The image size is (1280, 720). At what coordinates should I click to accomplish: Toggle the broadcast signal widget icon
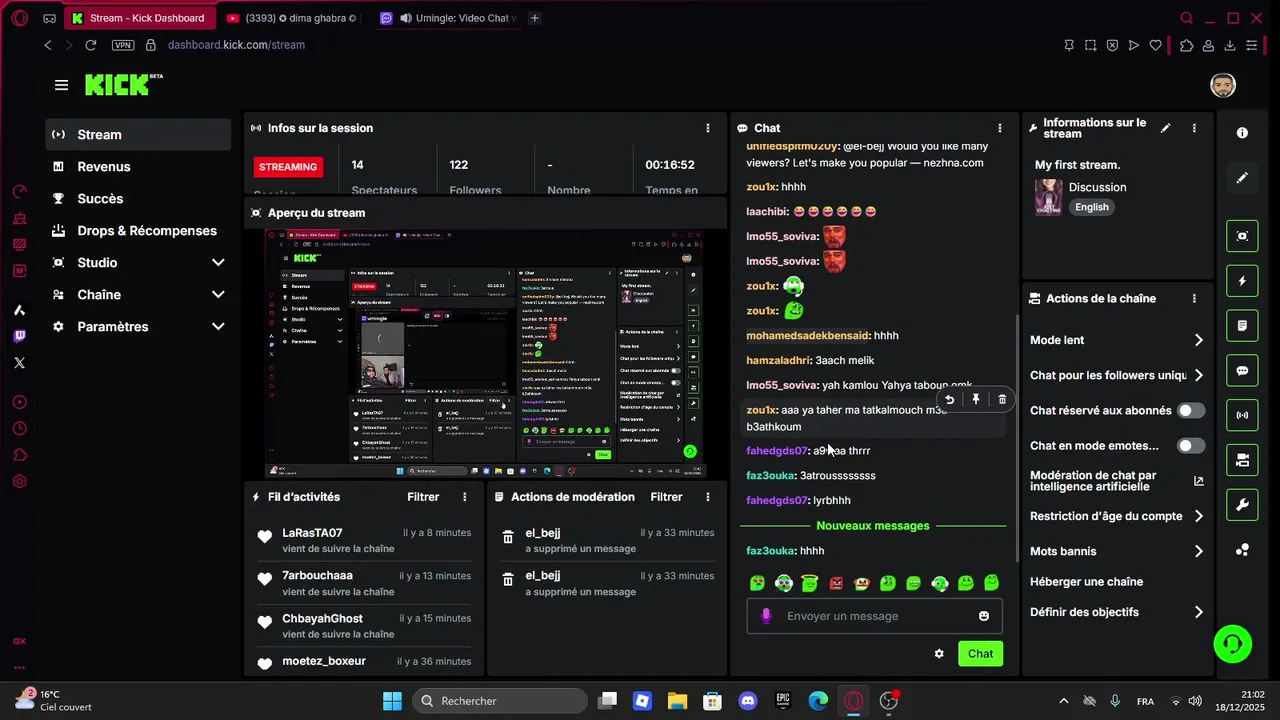(x=1242, y=415)
